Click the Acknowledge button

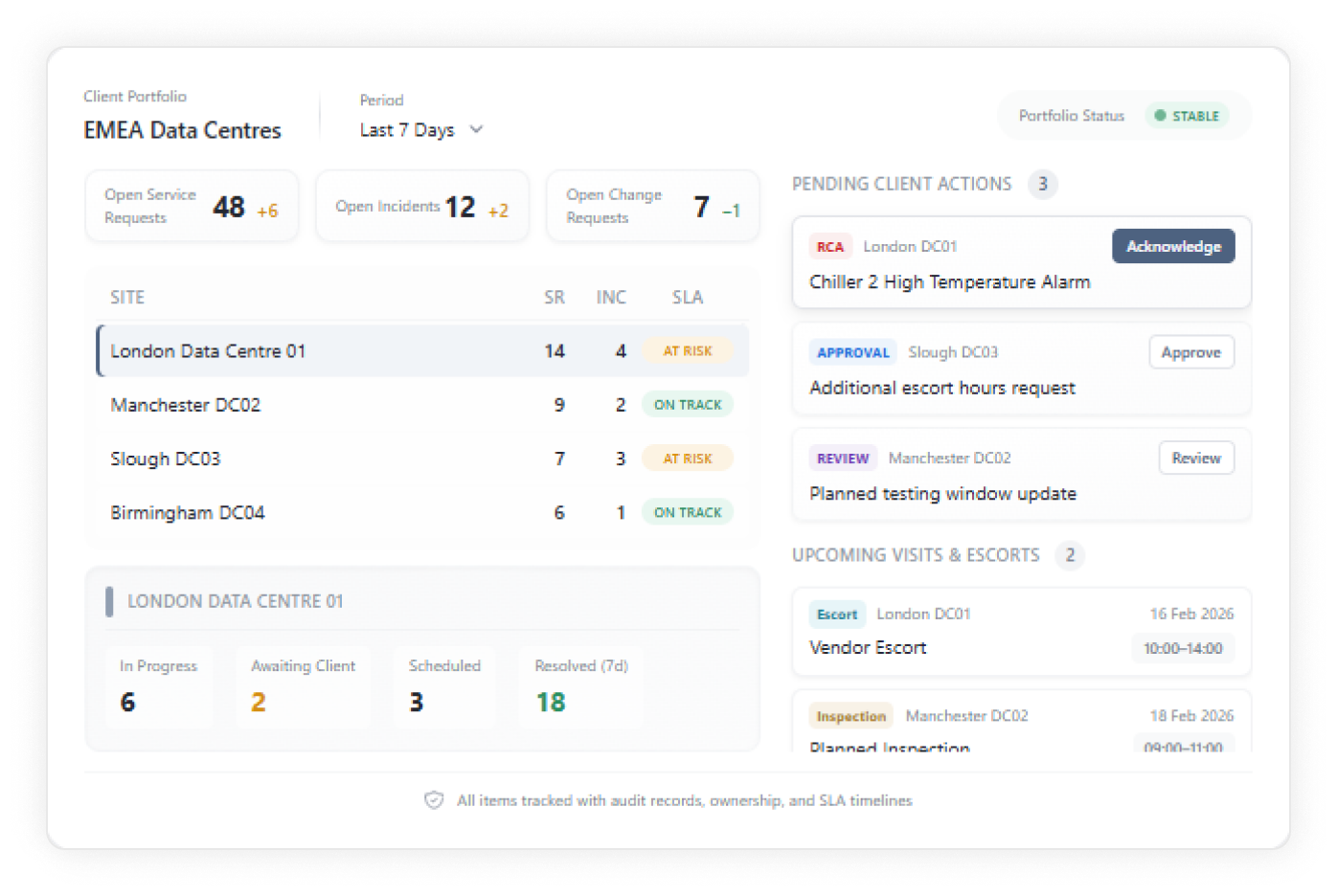[1172, 247]
